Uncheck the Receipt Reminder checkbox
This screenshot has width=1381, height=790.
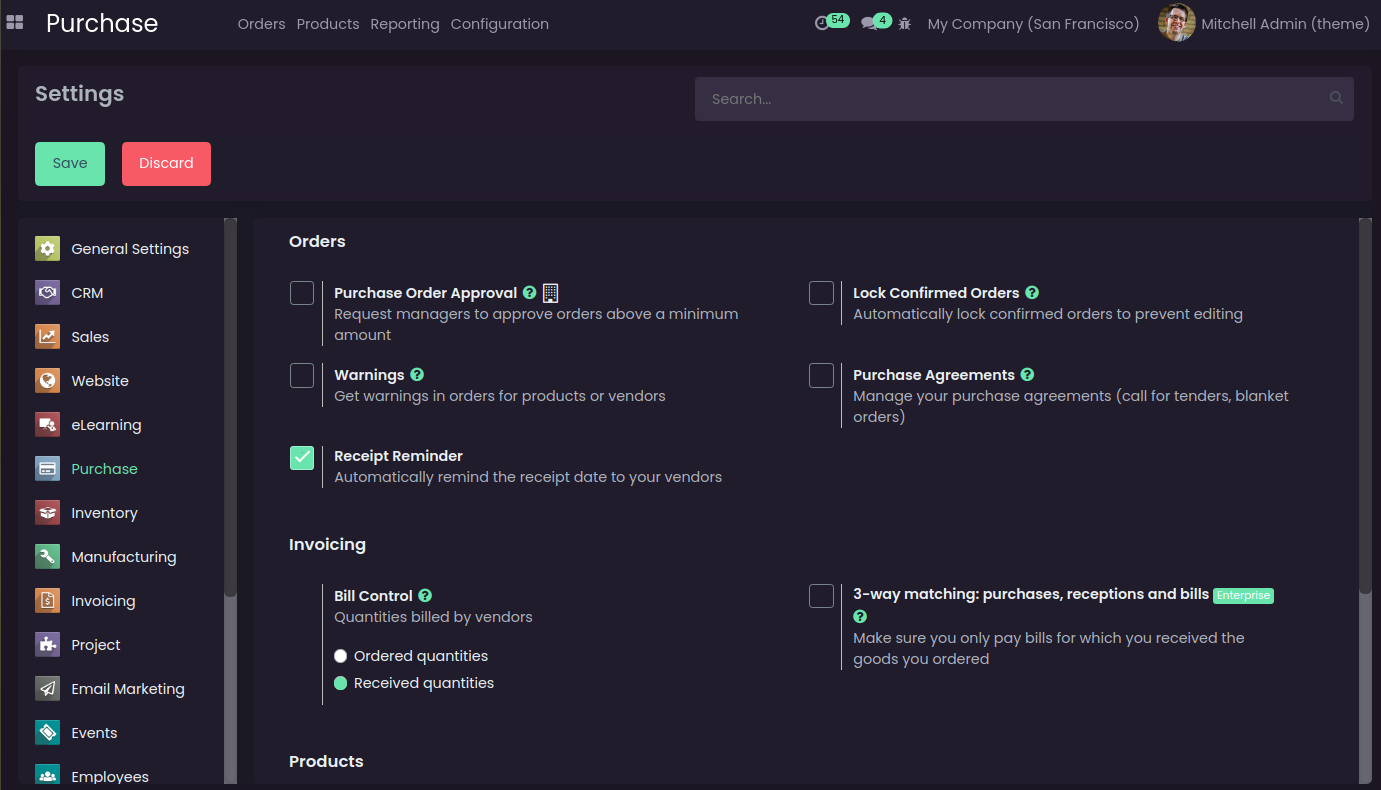click(302, 457)
